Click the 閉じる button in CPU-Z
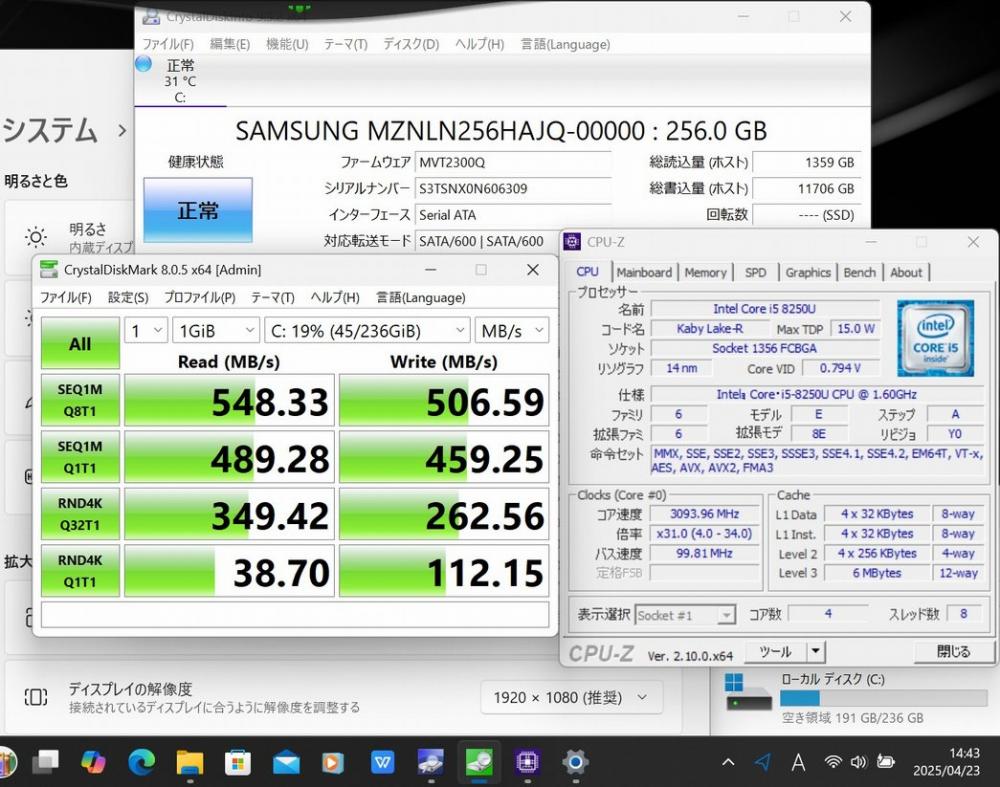This screenshot has width=1000, height=787. point(953,652)
